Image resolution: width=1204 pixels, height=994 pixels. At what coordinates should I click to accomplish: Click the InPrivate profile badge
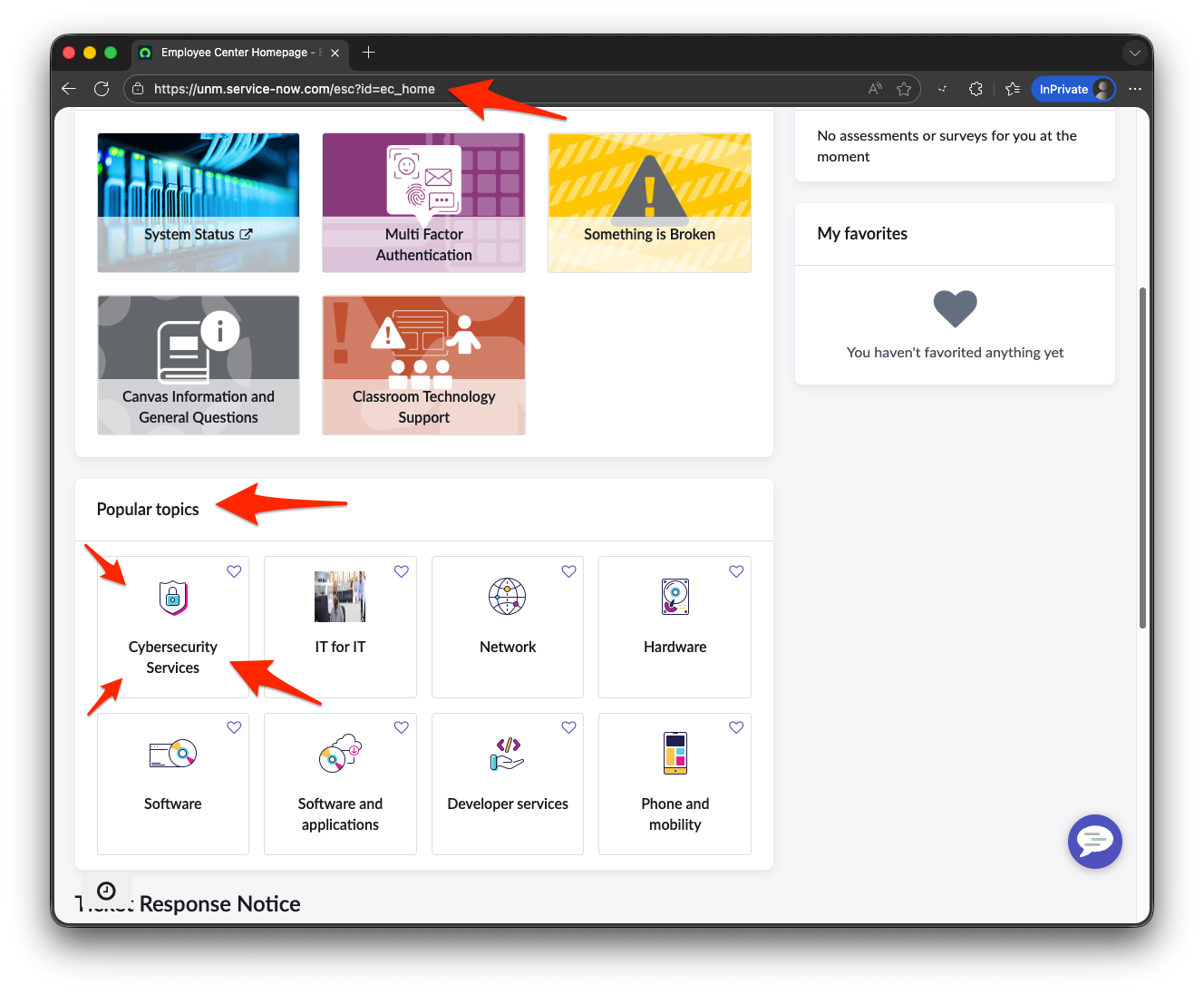1073,88
